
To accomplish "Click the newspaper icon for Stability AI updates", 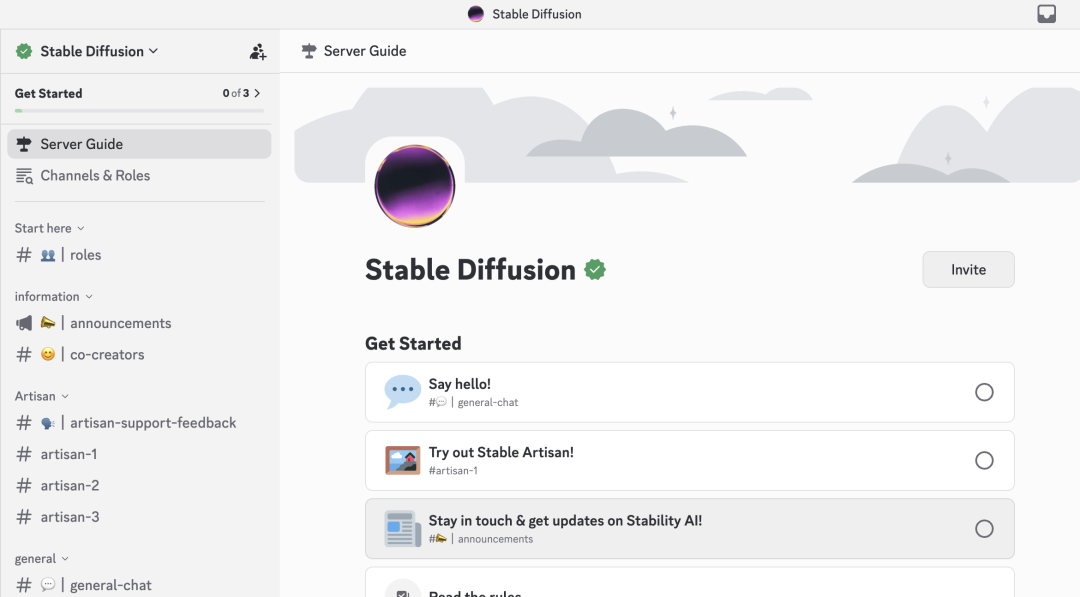I will click(x=402, y=529).
